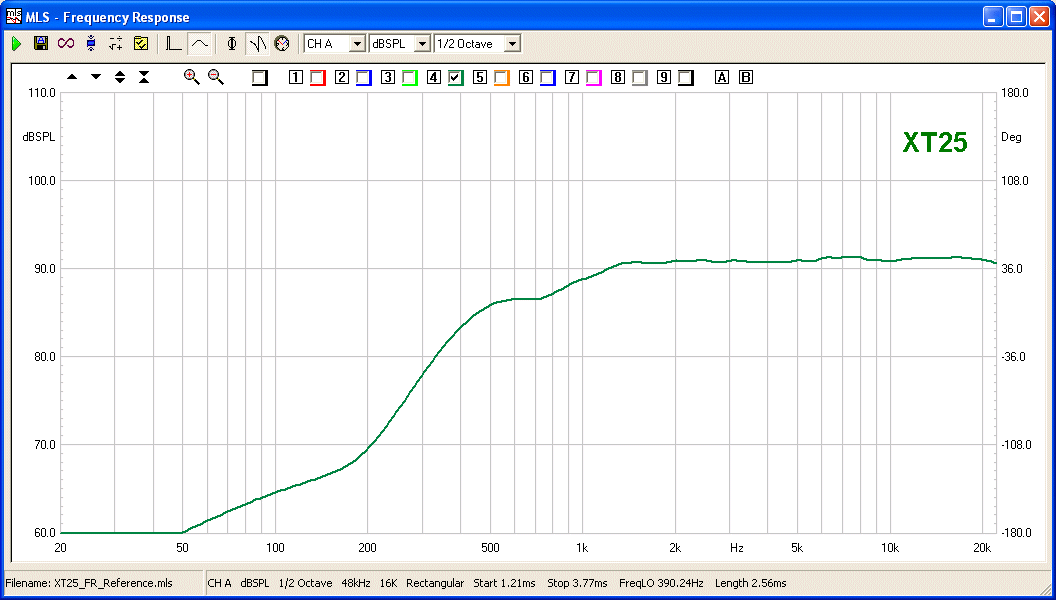Click overlay number 5 button

pyautogui.click(x=480, y=77)
